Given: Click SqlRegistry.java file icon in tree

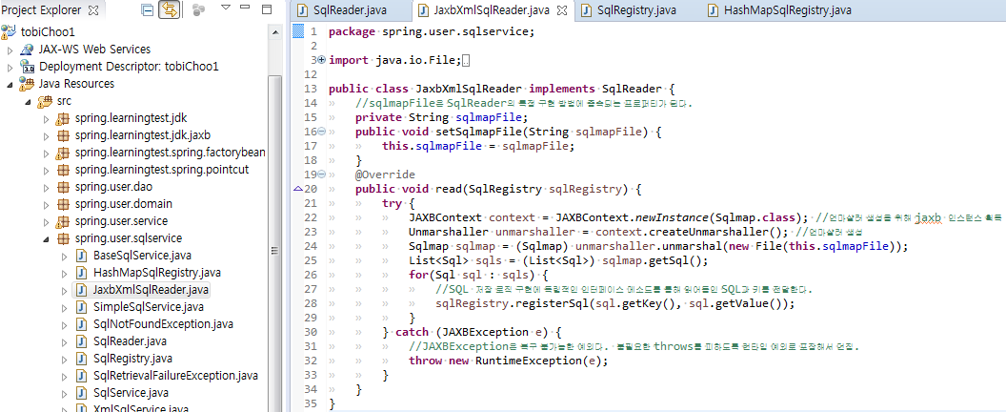Looking at the screenshot, I should 81,359.
